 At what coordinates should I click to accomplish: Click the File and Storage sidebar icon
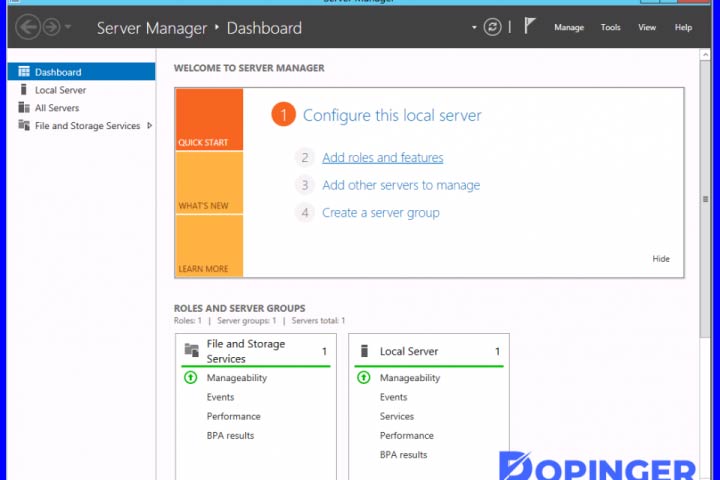[x=24, y=125]
